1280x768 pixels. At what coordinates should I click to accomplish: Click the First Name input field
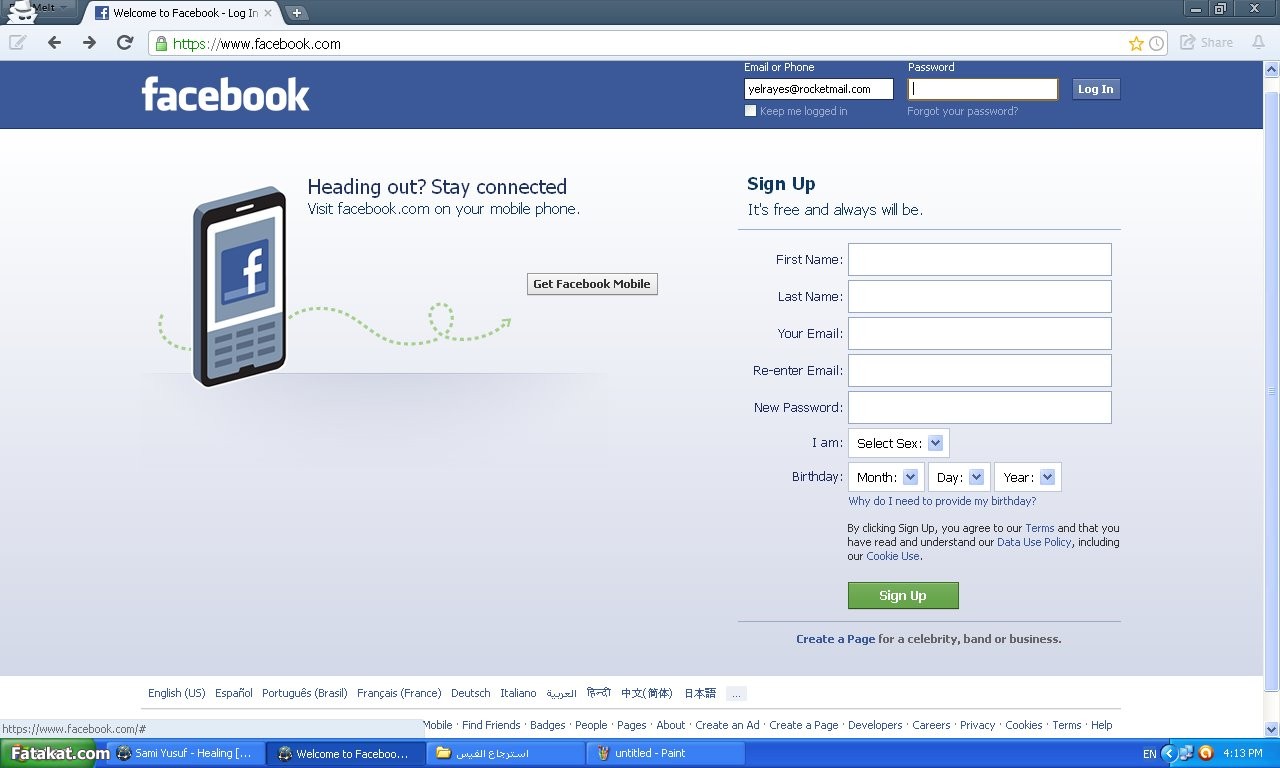(x=979, y=259)
